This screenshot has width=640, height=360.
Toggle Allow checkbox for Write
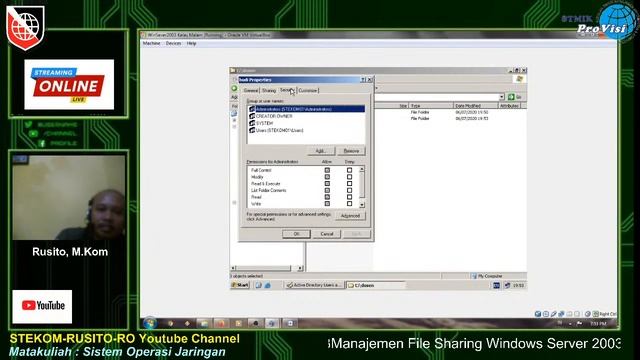(x=327, y=203)
